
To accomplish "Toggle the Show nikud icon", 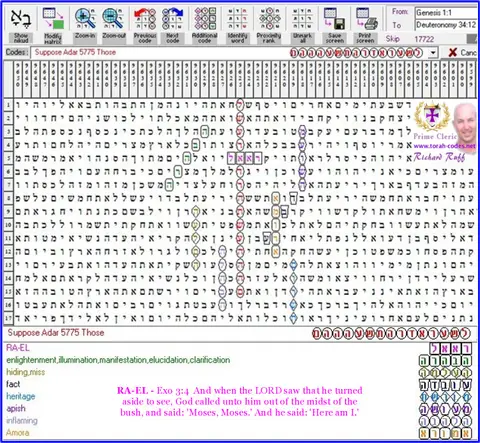I will pos(21,25).
